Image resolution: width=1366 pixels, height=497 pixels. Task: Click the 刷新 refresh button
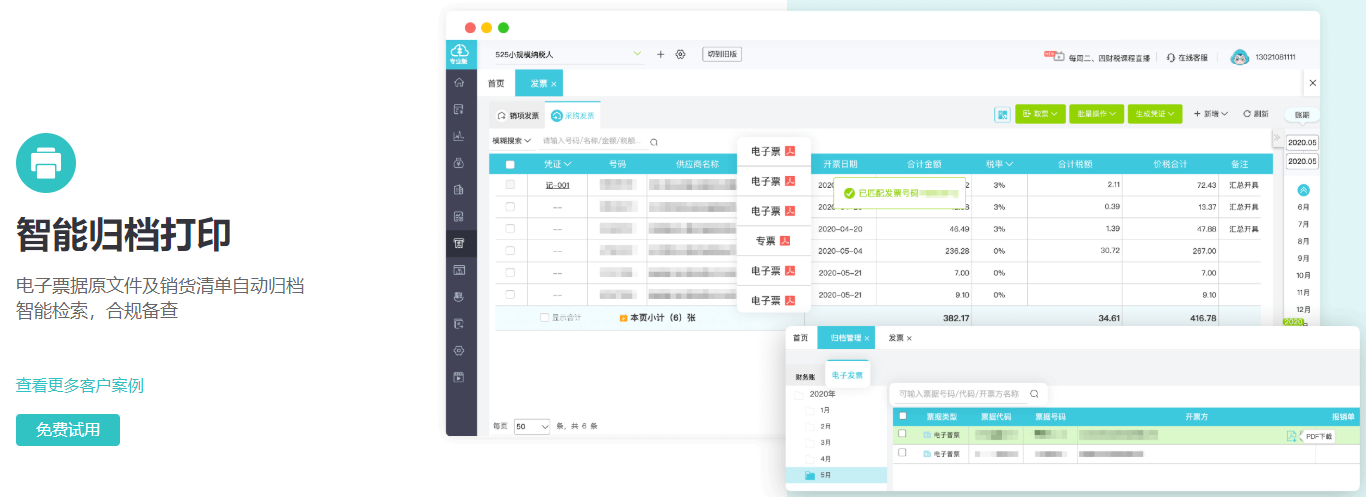click(x=1255, y=114)
